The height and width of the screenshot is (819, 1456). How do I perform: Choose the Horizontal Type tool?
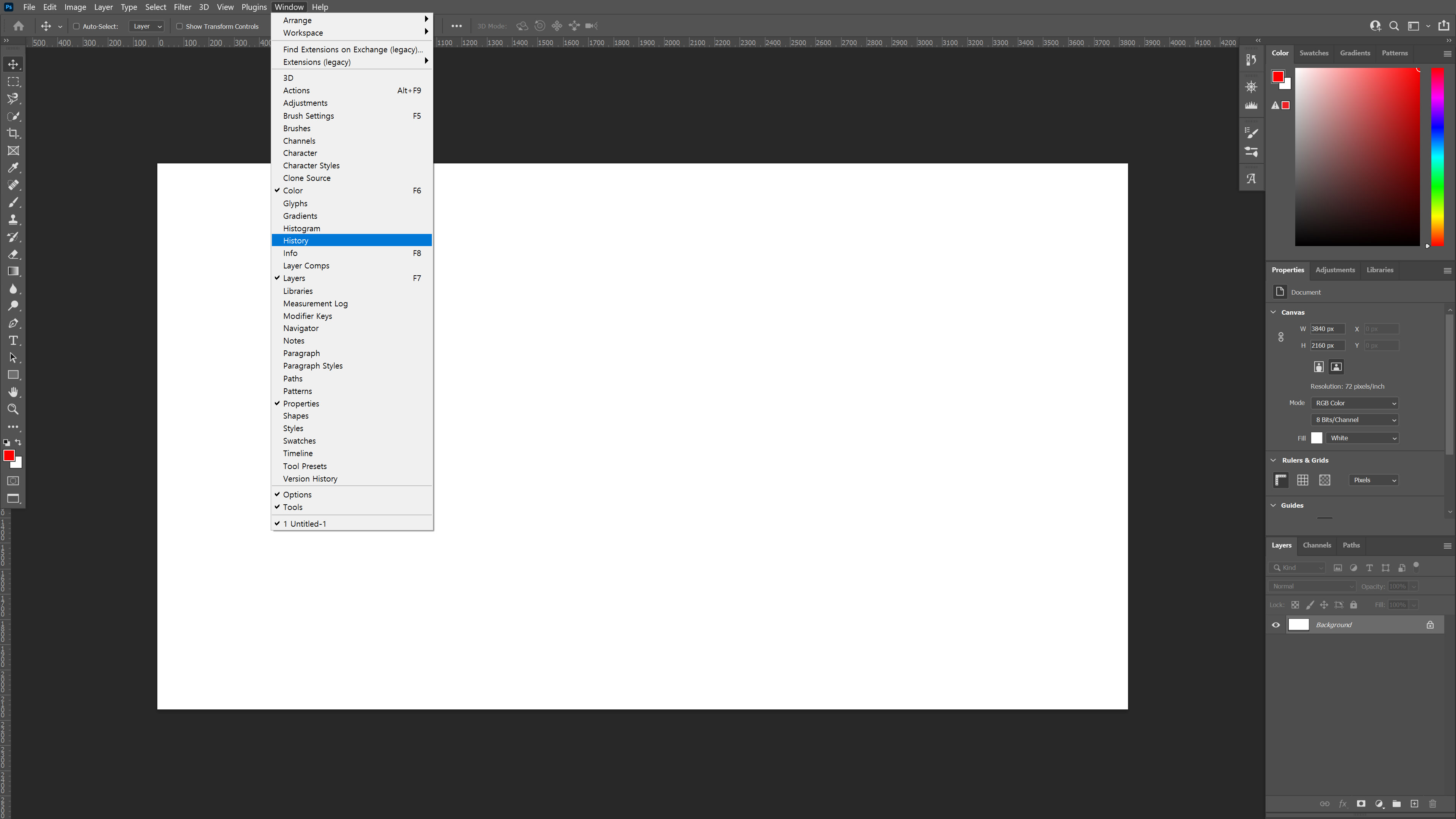tap(13, 341)
